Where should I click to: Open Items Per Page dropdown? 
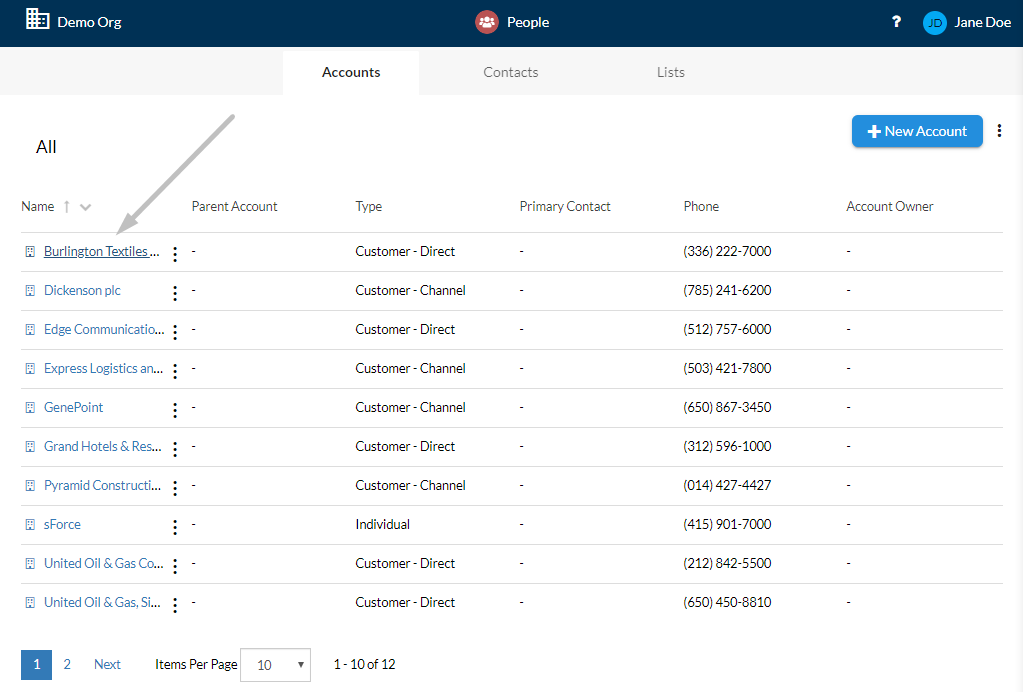(275, 665)
